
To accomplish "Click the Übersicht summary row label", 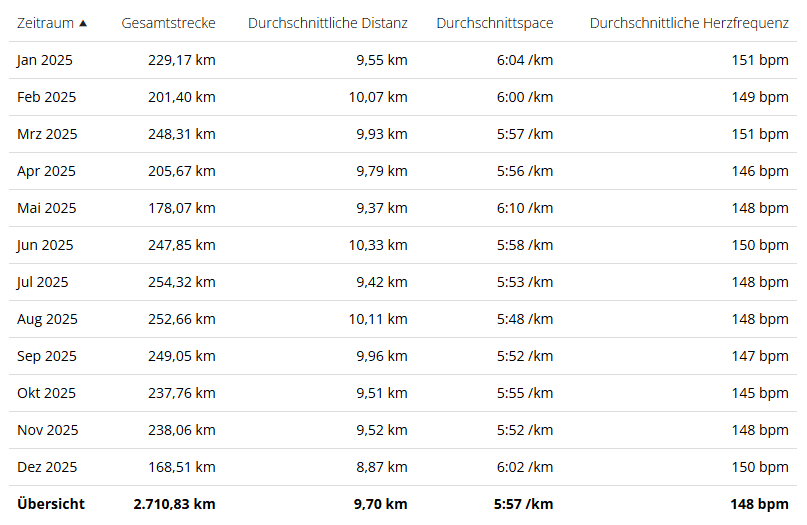I will [51, 504].
